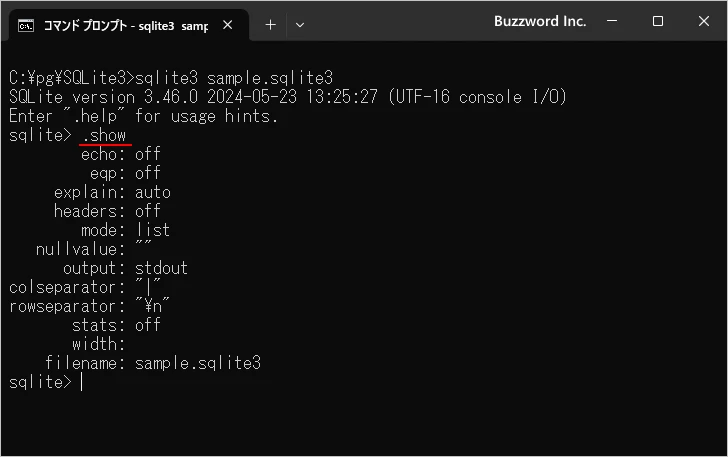Minimize the terminal window
This screenshot has width=728, height=457.
(612, 21)
